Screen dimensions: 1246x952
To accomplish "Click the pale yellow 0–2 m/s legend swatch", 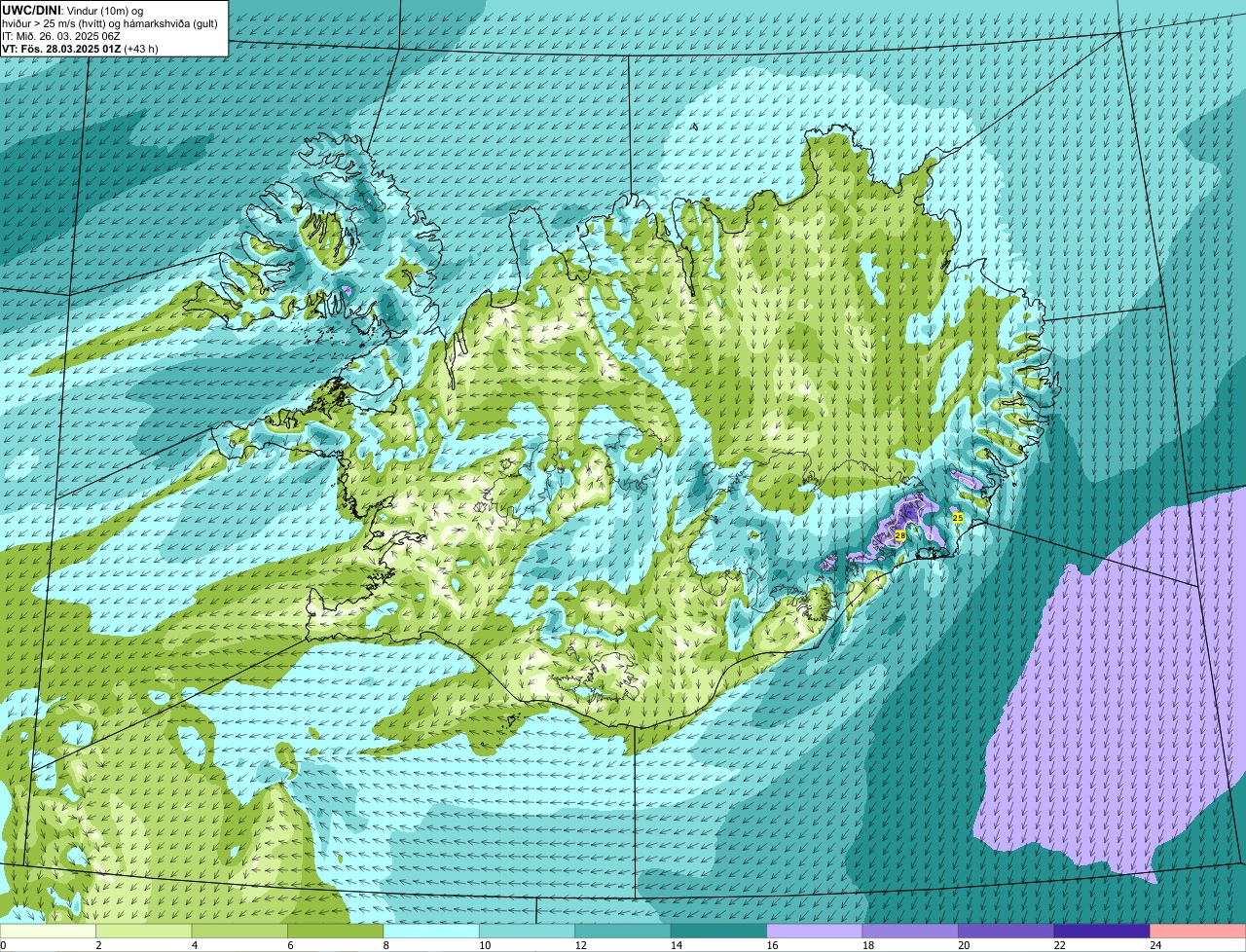I will coord(48,931).
